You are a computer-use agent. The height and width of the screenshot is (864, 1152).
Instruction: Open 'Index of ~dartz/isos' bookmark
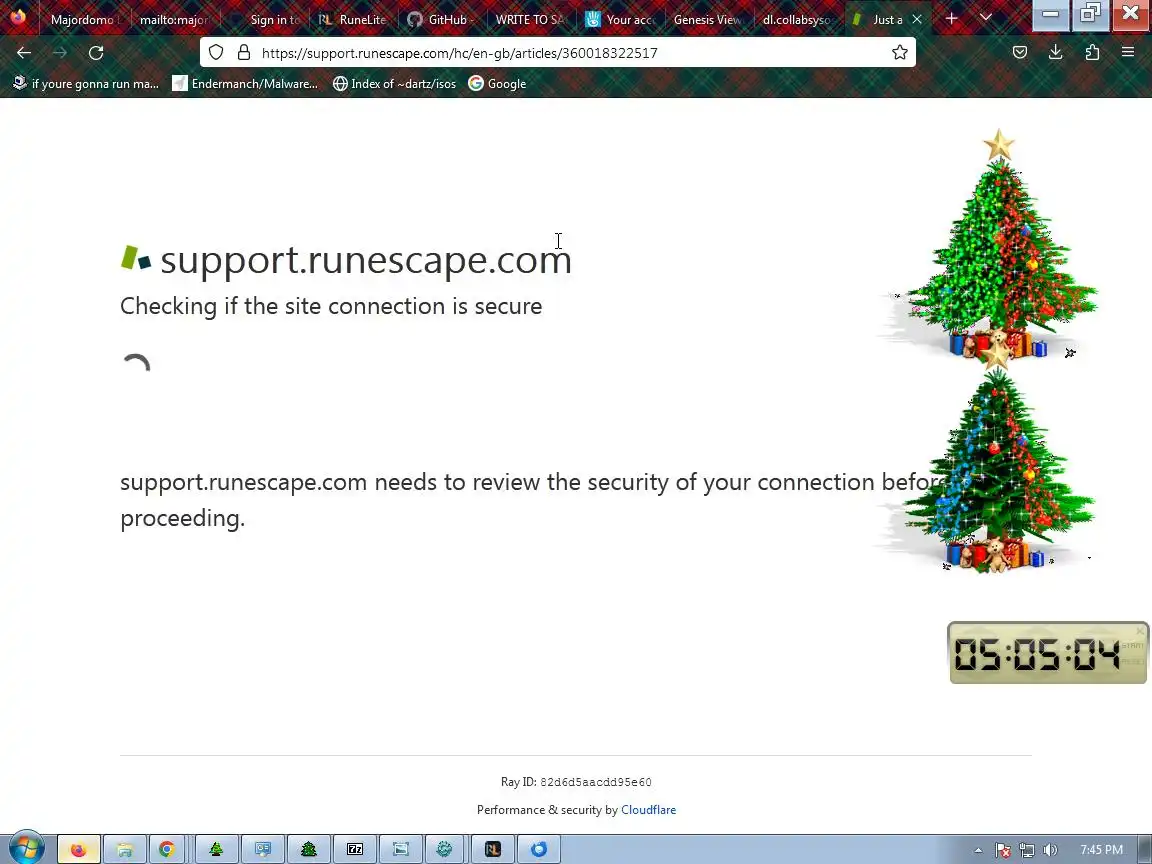coord(395,84)
